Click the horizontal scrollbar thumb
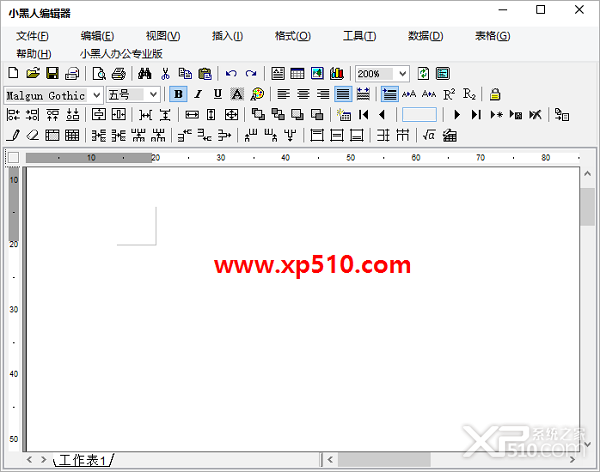This screenshot has width=600, height=472. pos(384,459)
